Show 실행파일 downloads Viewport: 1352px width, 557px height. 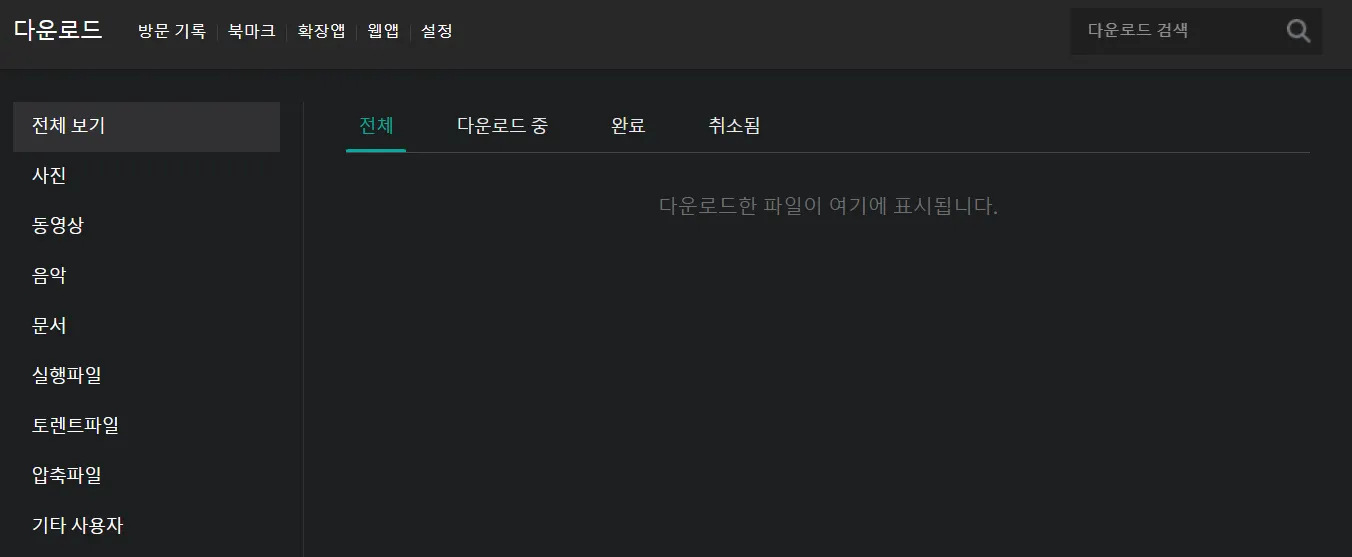point(146,376)
